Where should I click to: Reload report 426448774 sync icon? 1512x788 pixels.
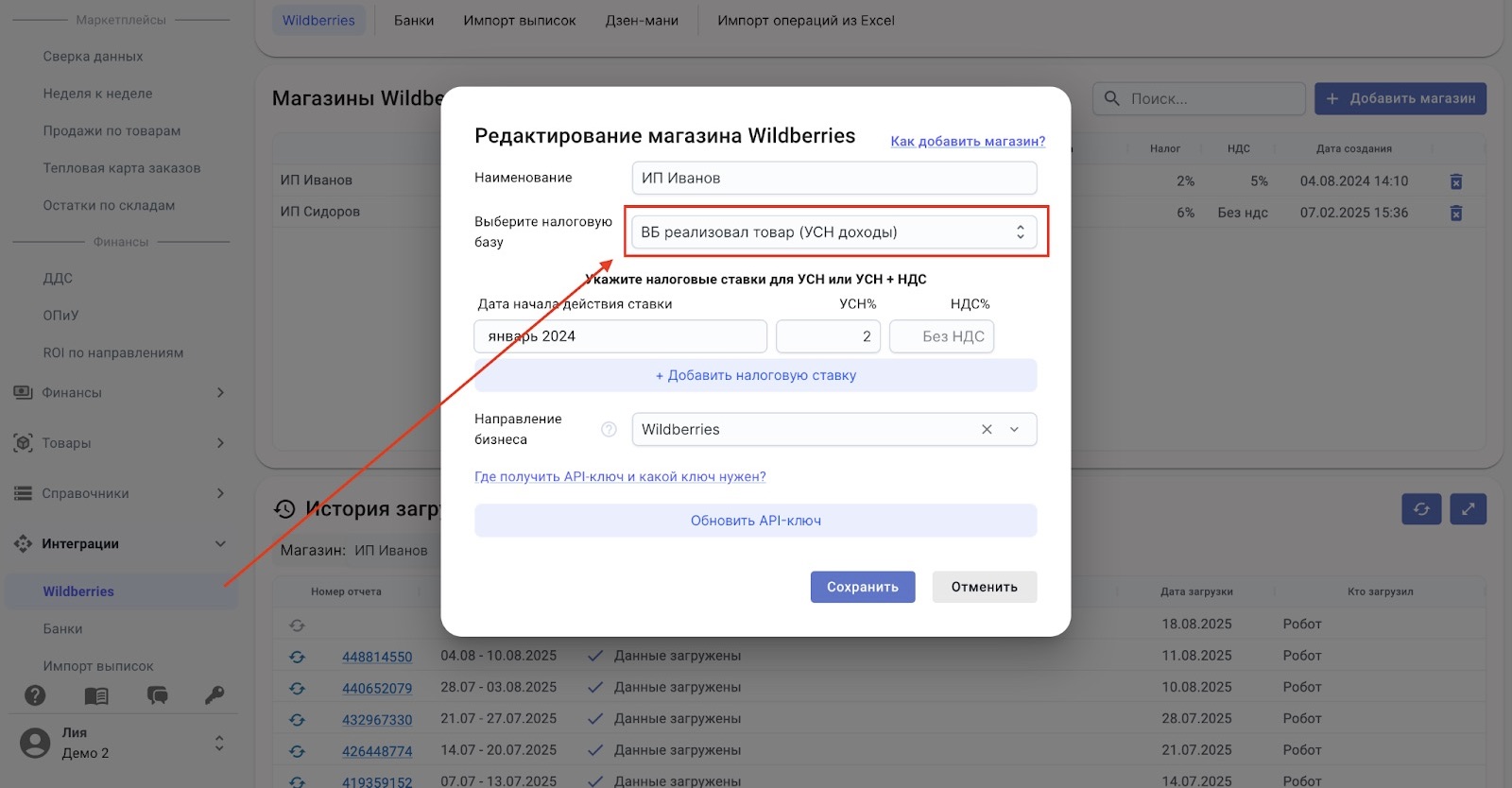pyautogui.click(x=297, y=751)
